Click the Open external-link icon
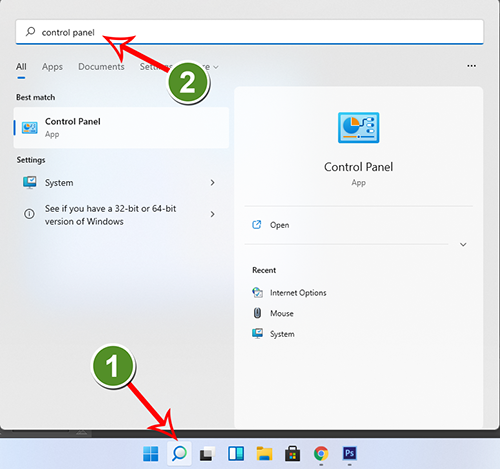 point(256,225)
